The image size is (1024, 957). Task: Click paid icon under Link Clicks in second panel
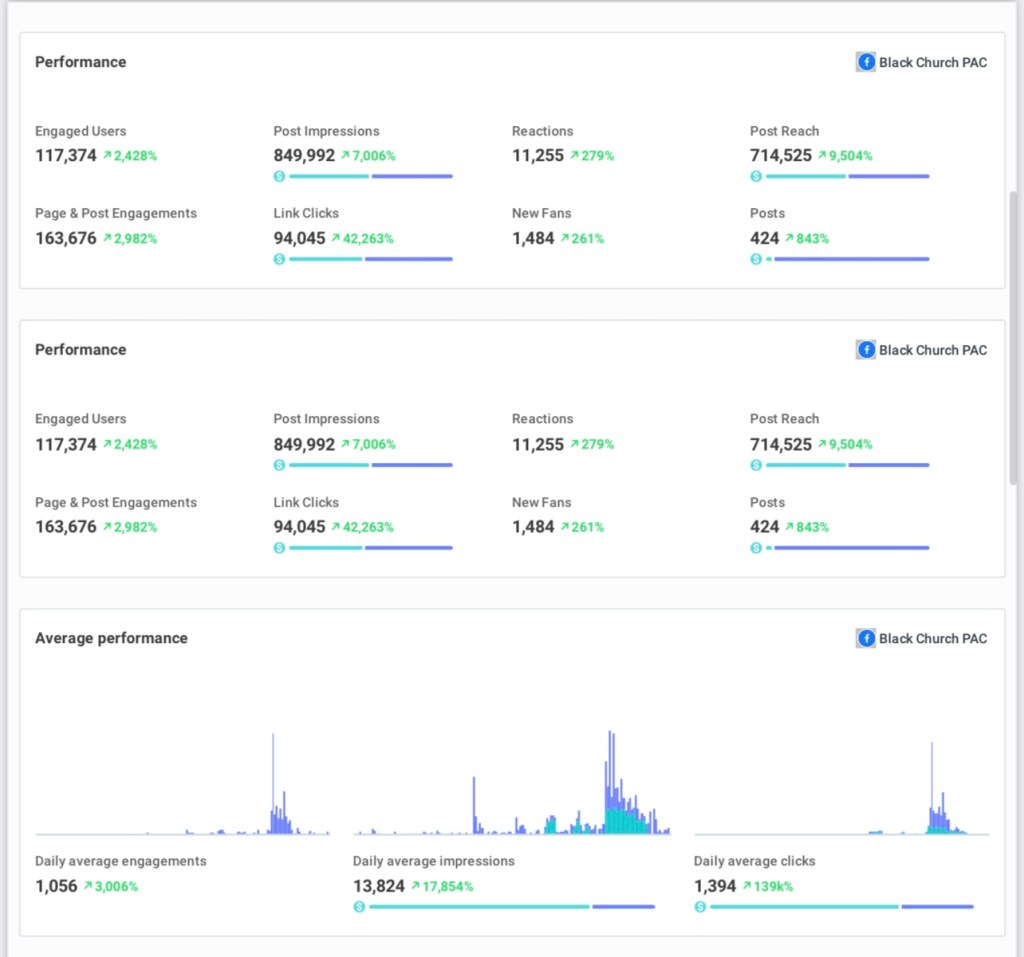pyautogui.click(x=280, y=547)
